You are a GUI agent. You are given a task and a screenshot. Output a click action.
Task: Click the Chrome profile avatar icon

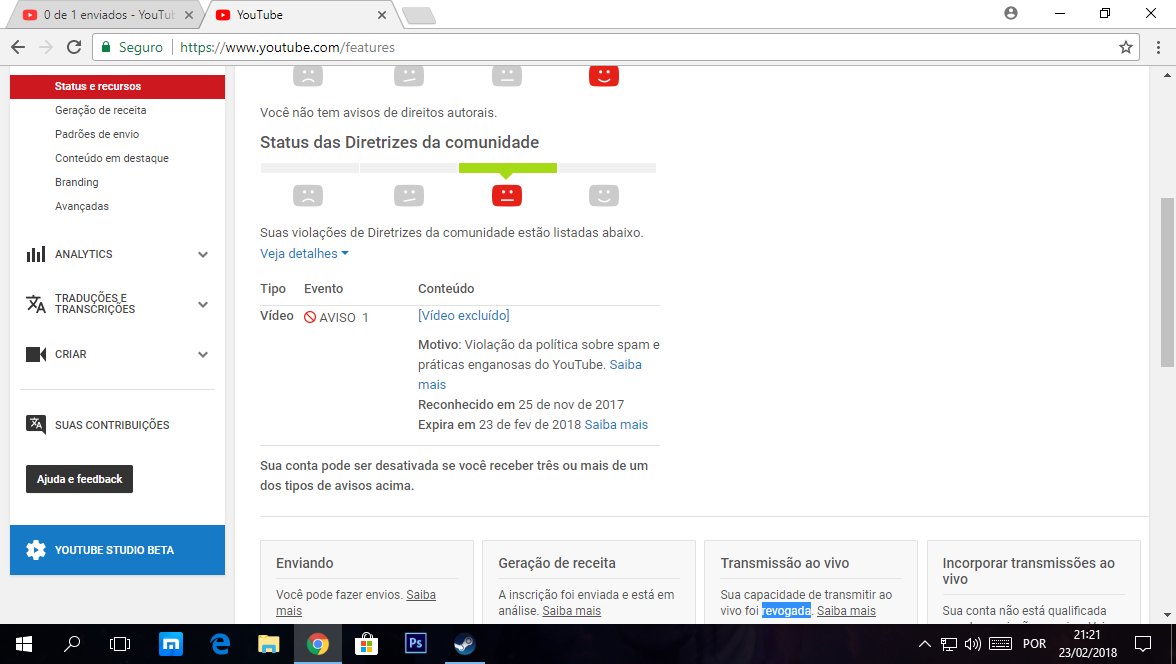(1011, 13)
